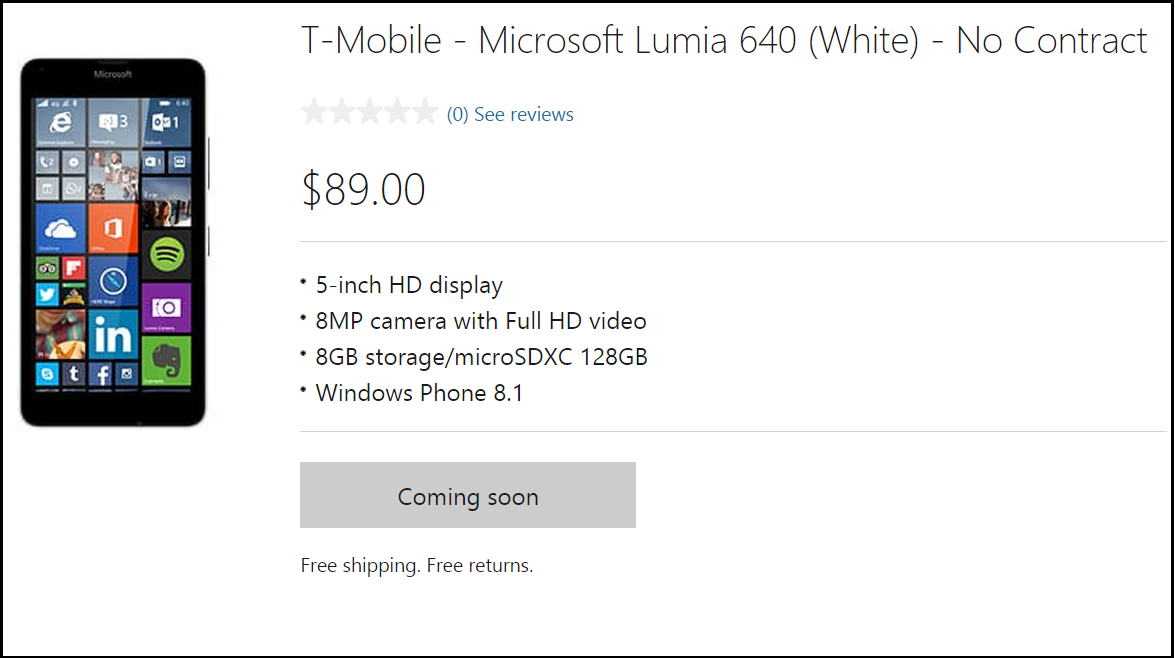
Task: Click the Tumblr tile on phone
Action: [73, 374]
